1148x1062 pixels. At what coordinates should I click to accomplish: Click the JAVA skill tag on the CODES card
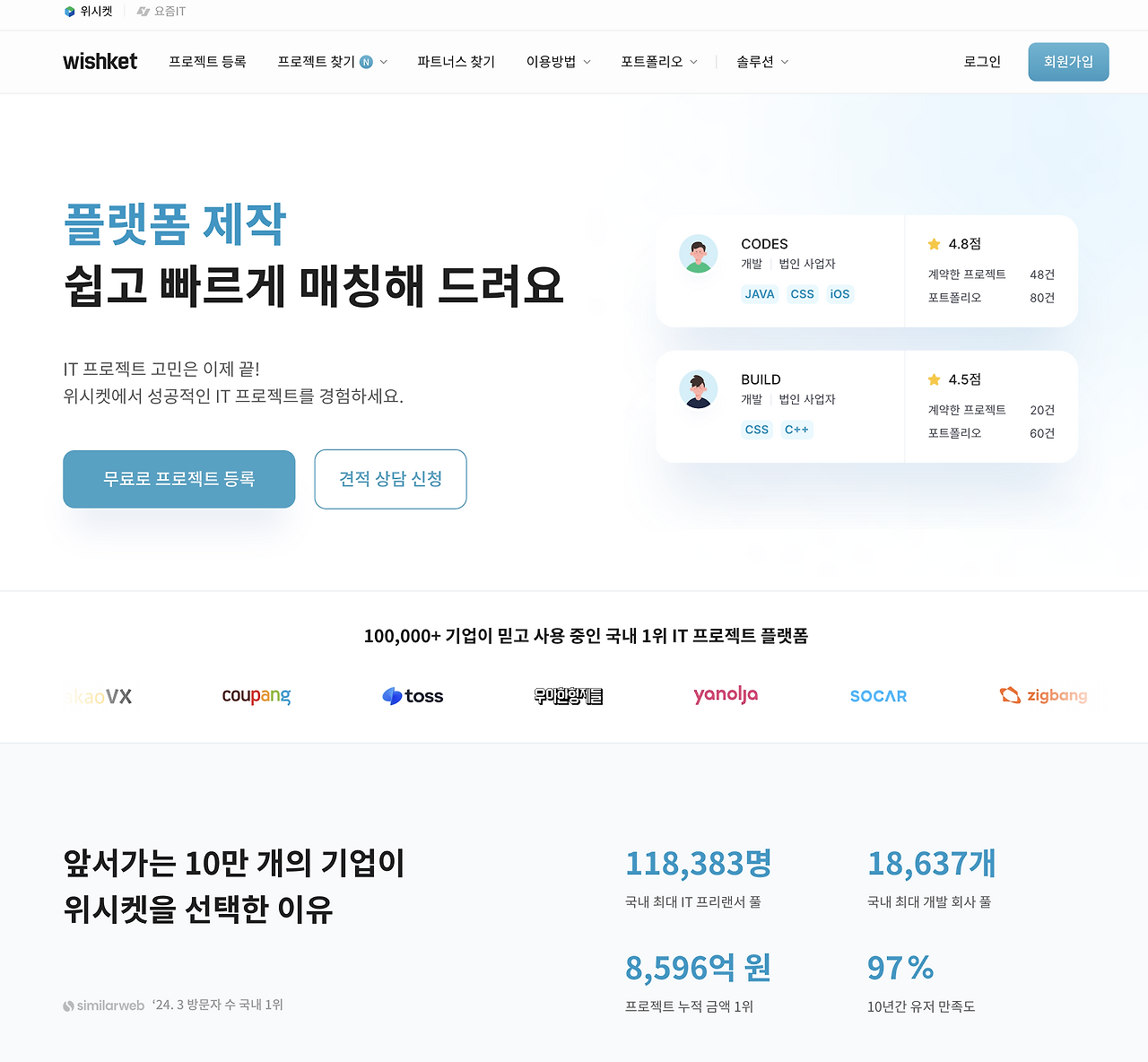pyautogui.click(x=760, y=294)
